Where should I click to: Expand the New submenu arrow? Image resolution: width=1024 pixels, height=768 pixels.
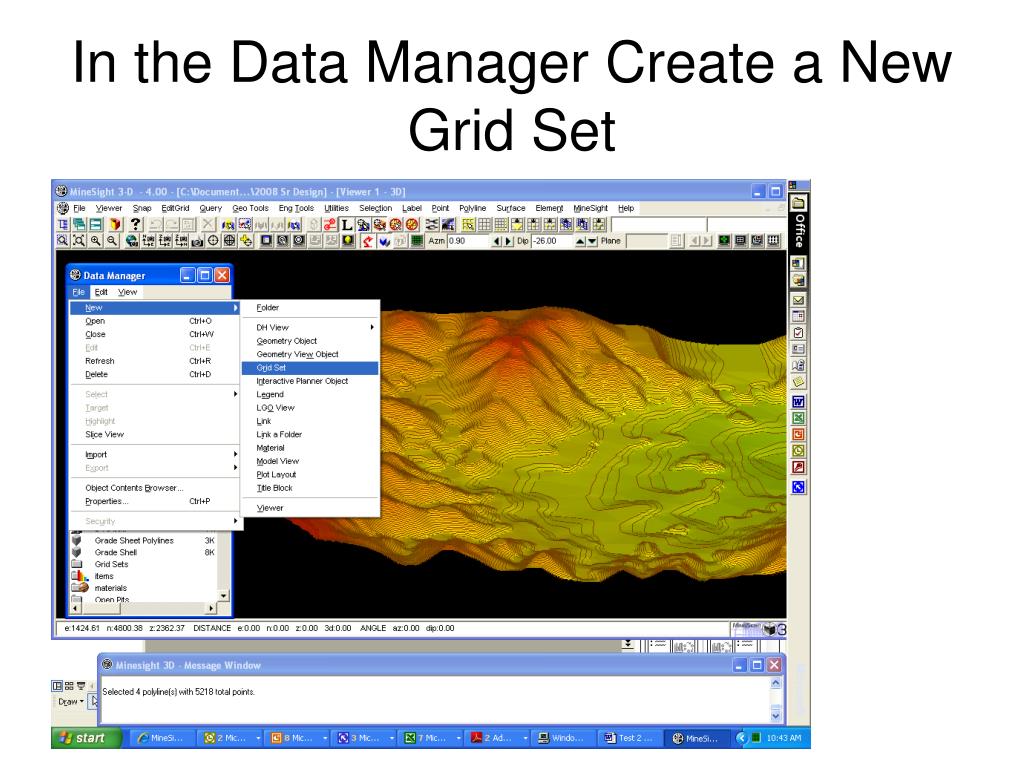point(235,308)
